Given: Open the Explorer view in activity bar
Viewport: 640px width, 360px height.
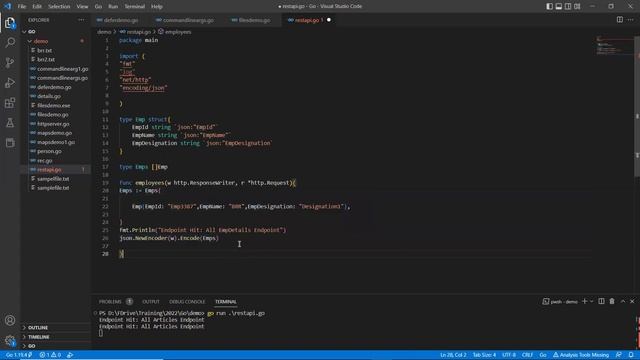Looking at the screenshot, I should pyautogui.click(x=10, y=23).
